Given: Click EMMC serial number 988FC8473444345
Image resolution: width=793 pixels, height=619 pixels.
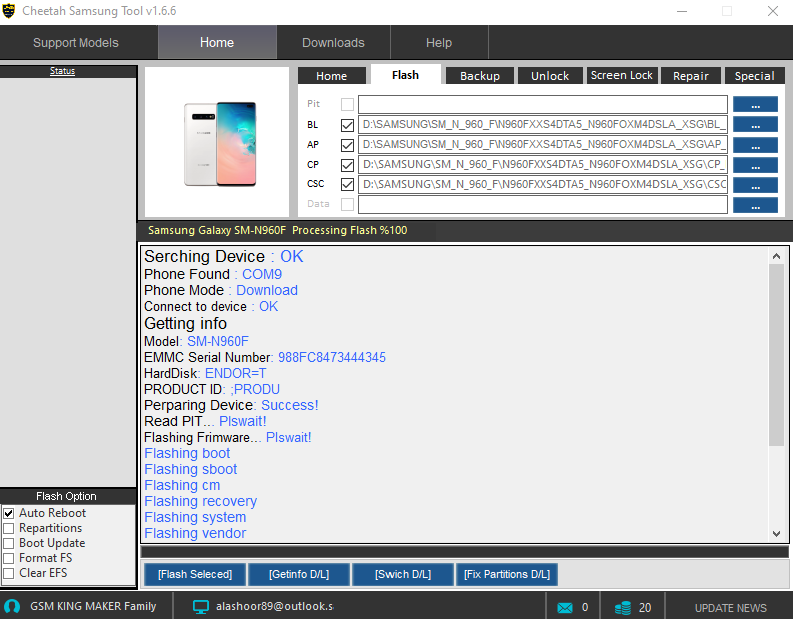Looking at the screenshot, I should pyautogui.click(x=332, y=358).
